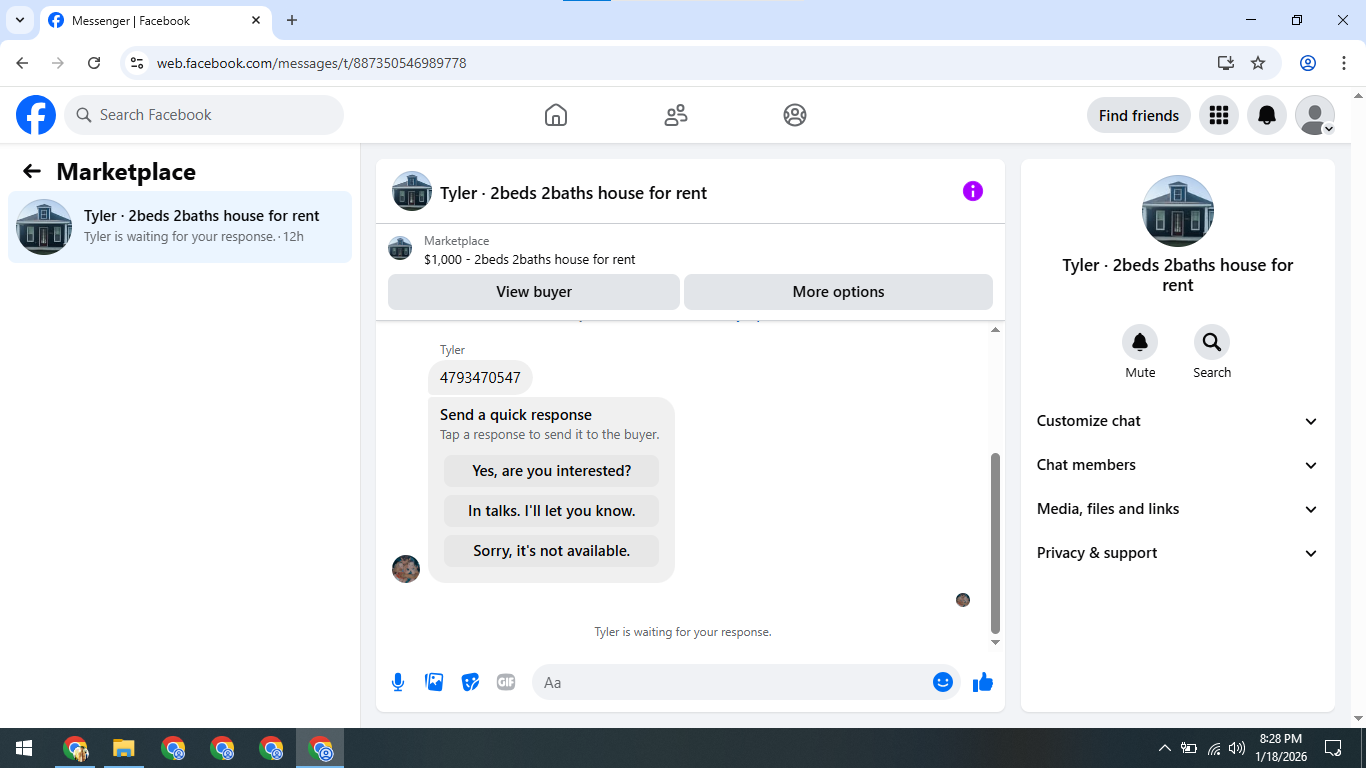
Task: Click the Find friends button
Action: [1139, 115]
